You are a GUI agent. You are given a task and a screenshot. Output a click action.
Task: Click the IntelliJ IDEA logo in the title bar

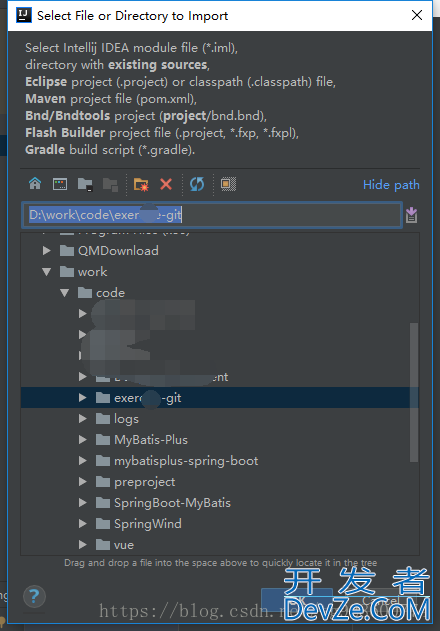24,15
